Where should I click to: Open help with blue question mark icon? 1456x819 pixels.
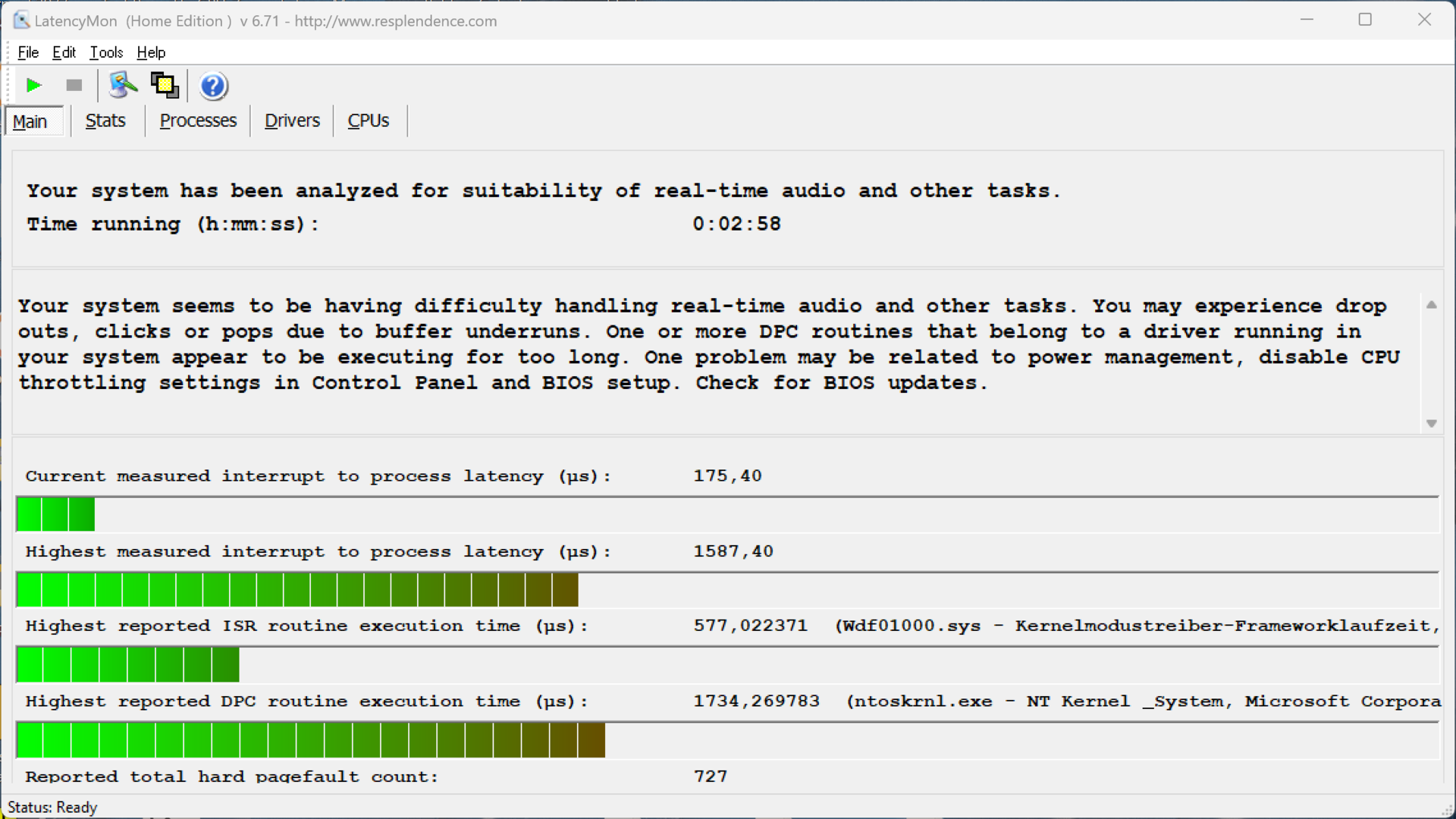click(x=213, y=86)
